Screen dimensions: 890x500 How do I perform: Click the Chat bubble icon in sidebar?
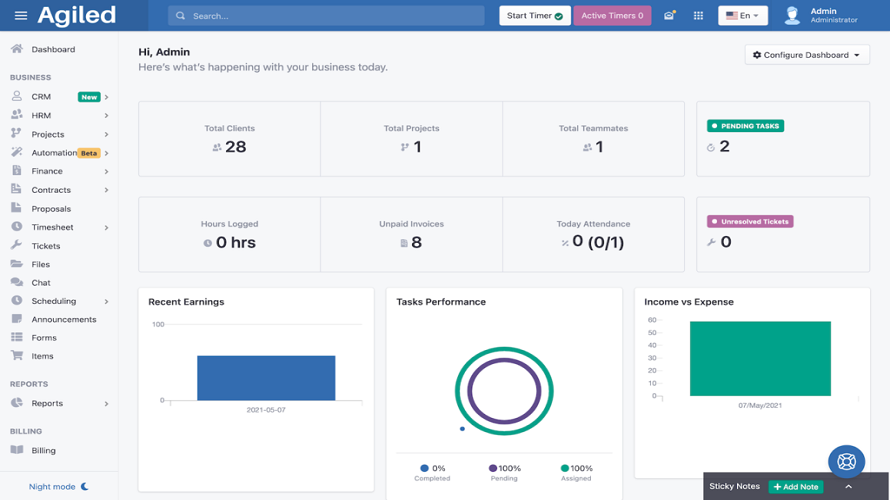[16, 283]
